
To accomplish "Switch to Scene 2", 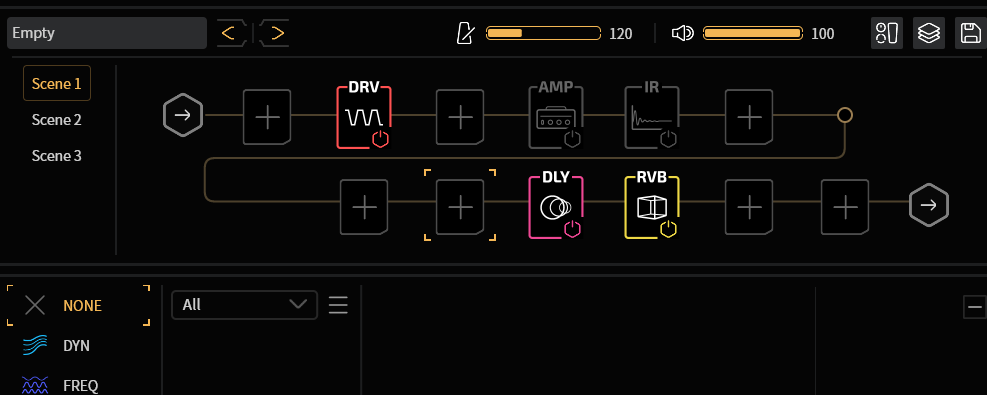I will click(x=57, y=120).
